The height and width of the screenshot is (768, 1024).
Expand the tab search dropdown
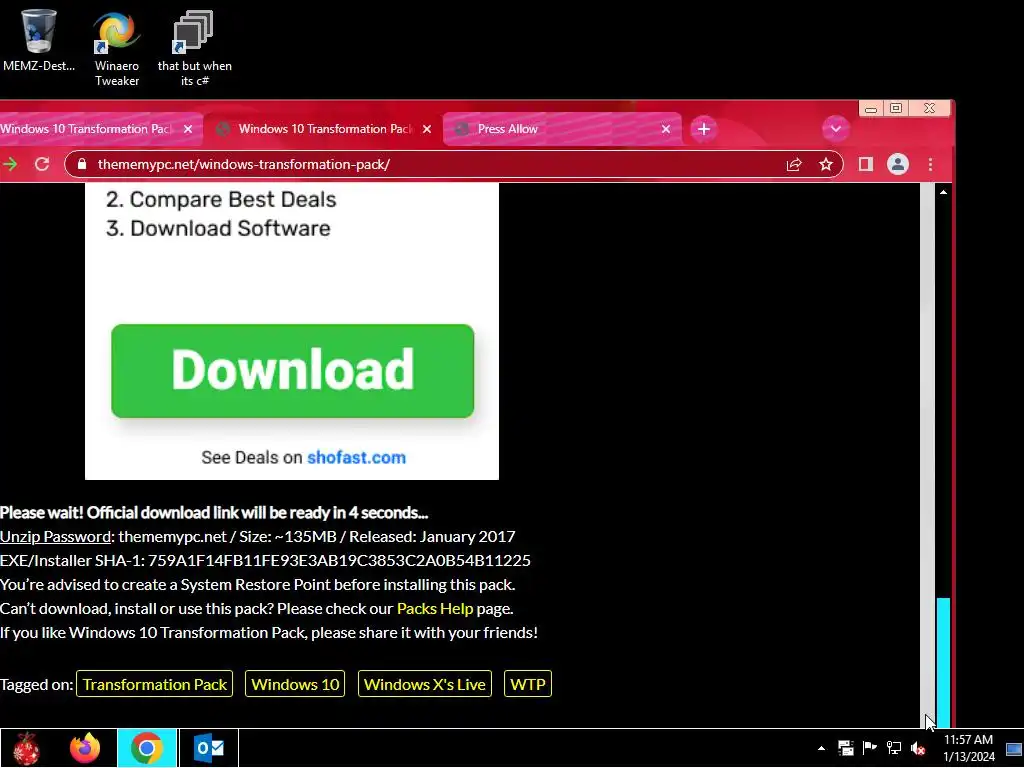point(835,129)
